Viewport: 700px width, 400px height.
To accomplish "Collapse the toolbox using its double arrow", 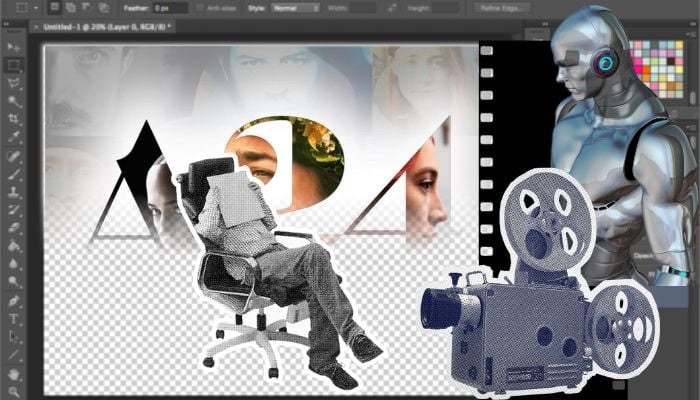I will pyautogui.click(x=6, y=24).
